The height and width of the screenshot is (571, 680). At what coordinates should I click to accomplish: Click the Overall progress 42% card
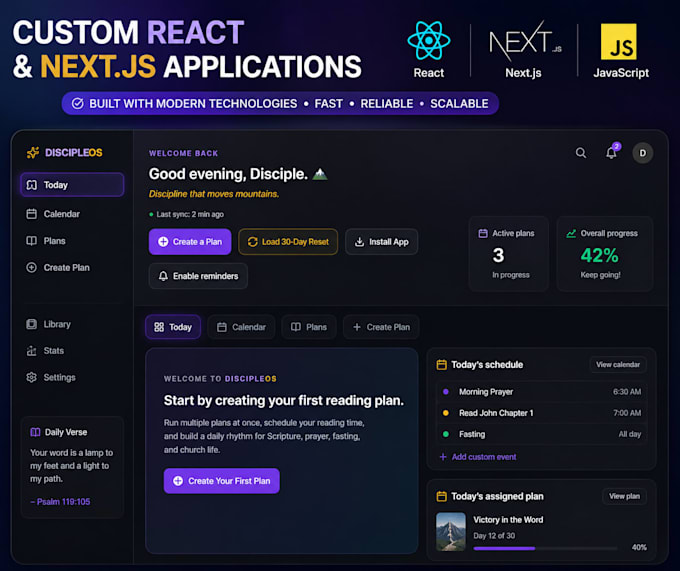coord(605,253)
